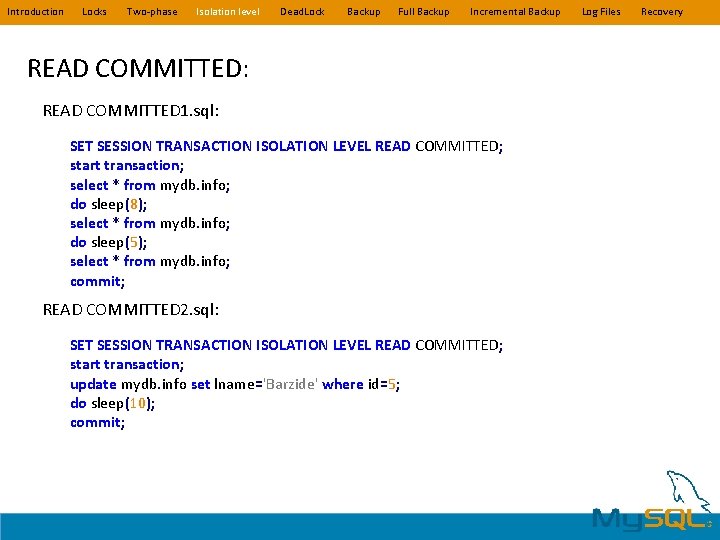Click the "do sleep(5);" line

[108, 242]
